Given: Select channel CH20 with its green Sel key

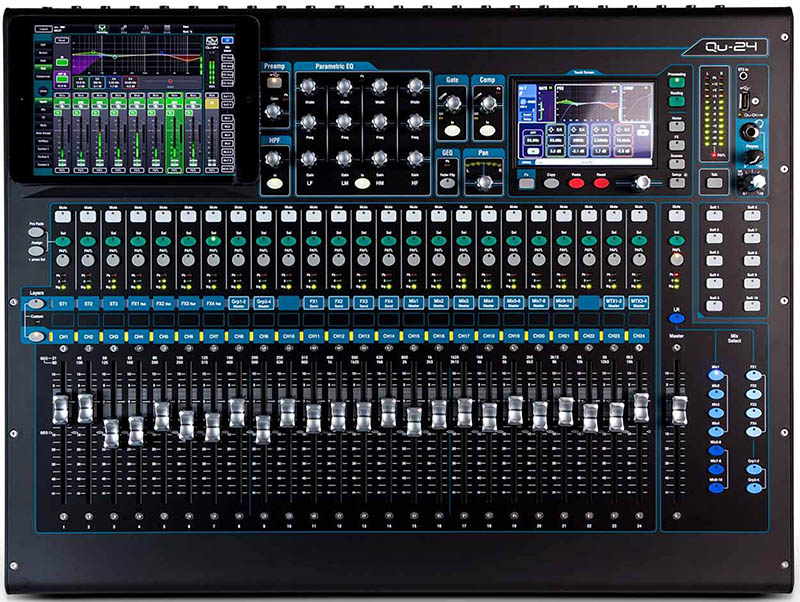Looking at the screenshot, I should 539,241.
